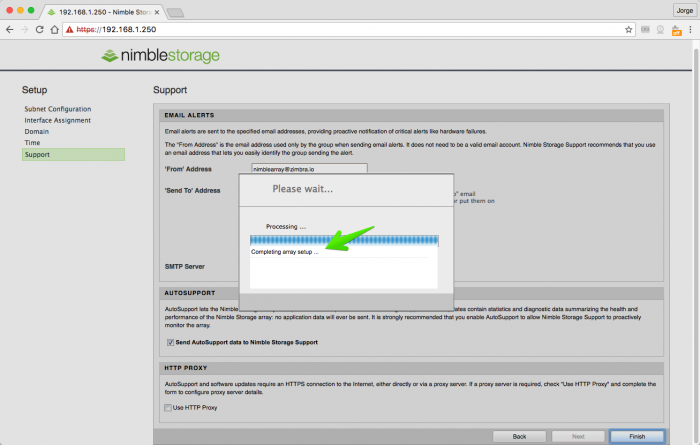Click the red security warning triangle

(70, 29)
